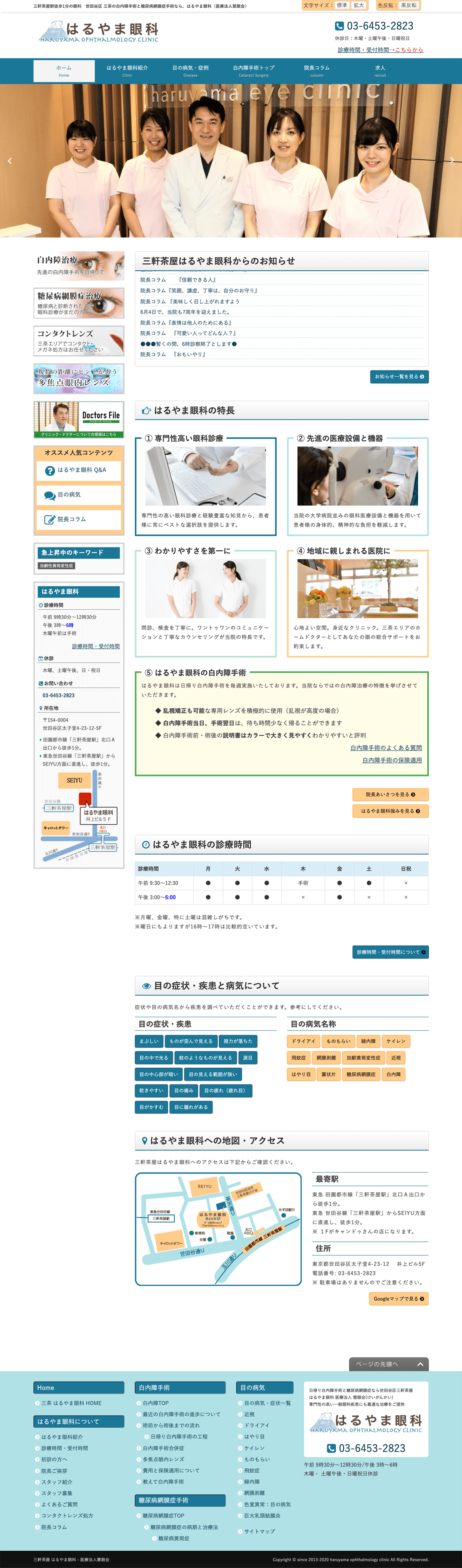Open the 白内障治療 sidebar banner

[x=79, y=266]
